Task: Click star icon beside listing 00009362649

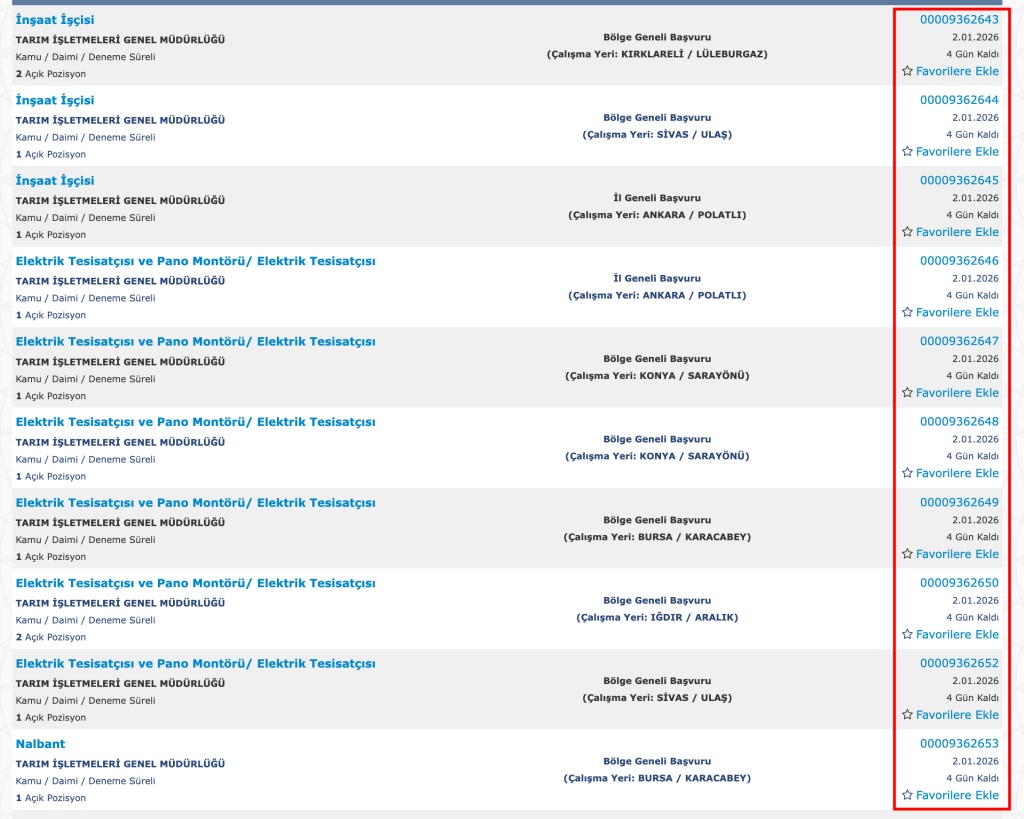Action: point(907,554)
